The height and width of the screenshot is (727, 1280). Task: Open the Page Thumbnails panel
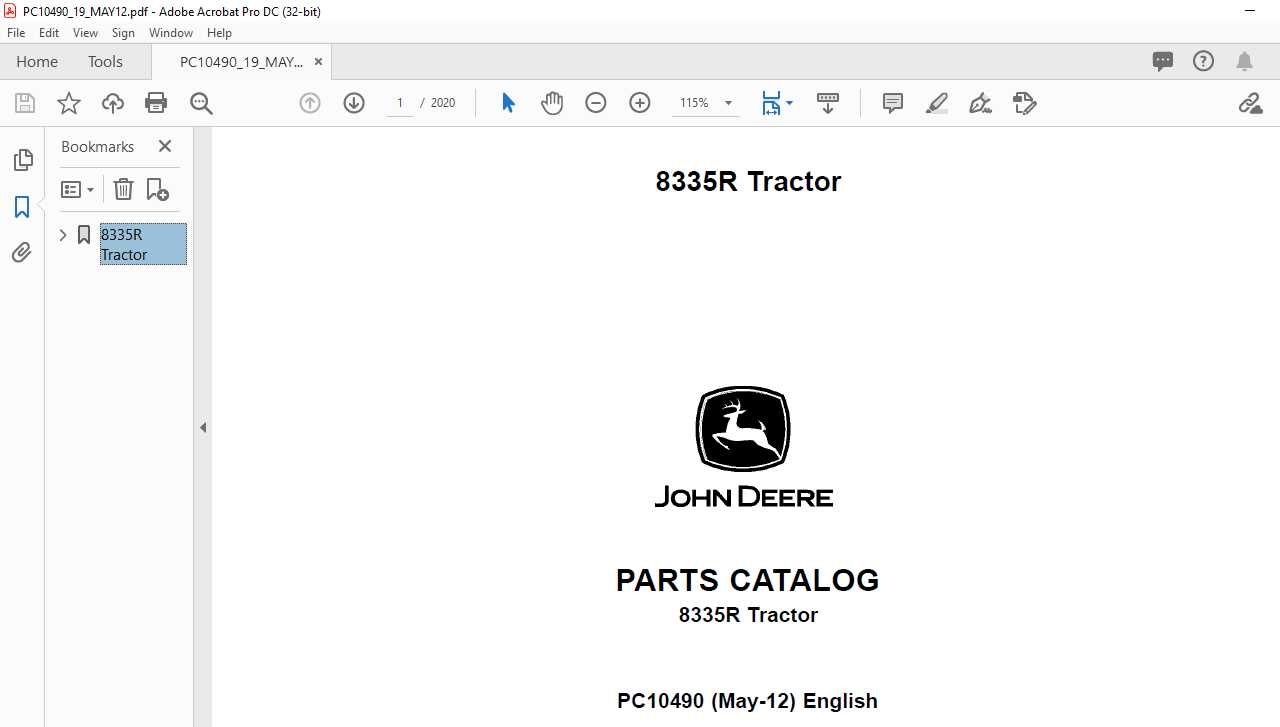pos(22,160)
